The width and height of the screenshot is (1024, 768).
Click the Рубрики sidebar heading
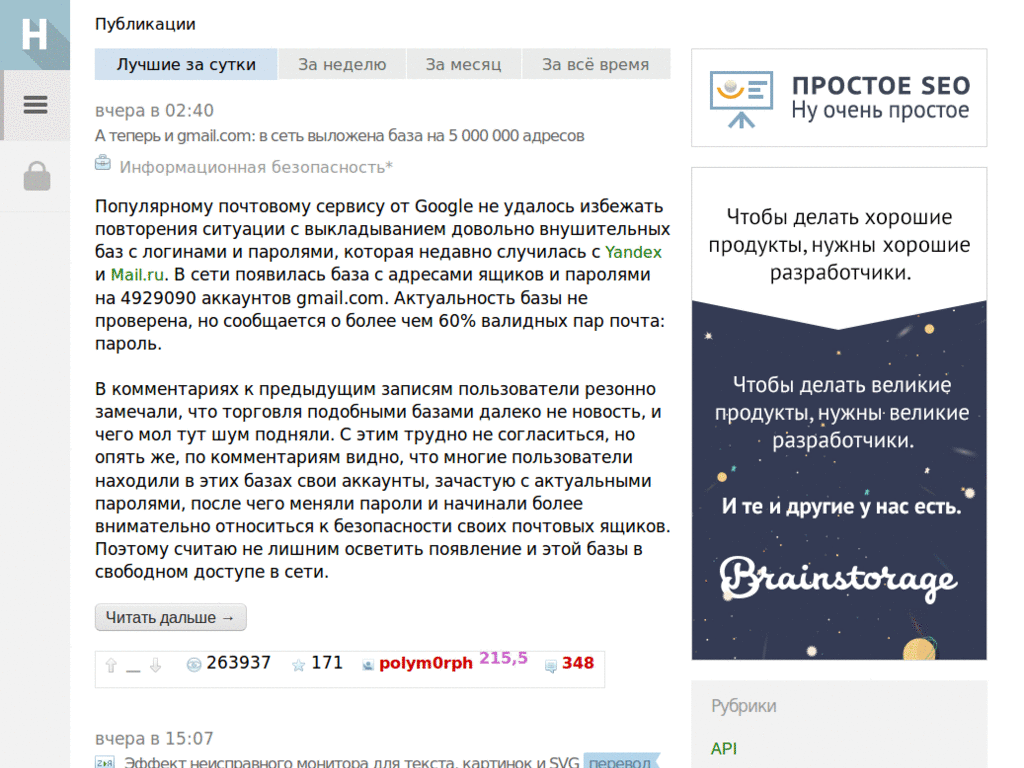point(744,706)
